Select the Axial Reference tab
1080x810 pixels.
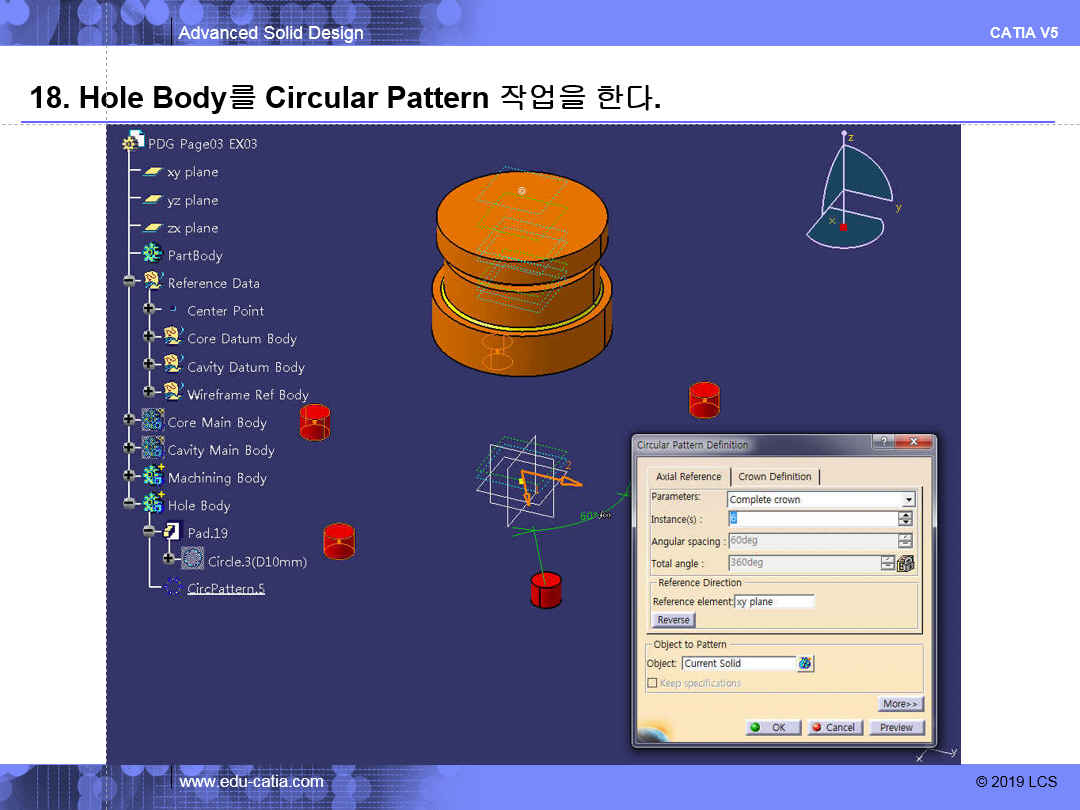(688, 477)
